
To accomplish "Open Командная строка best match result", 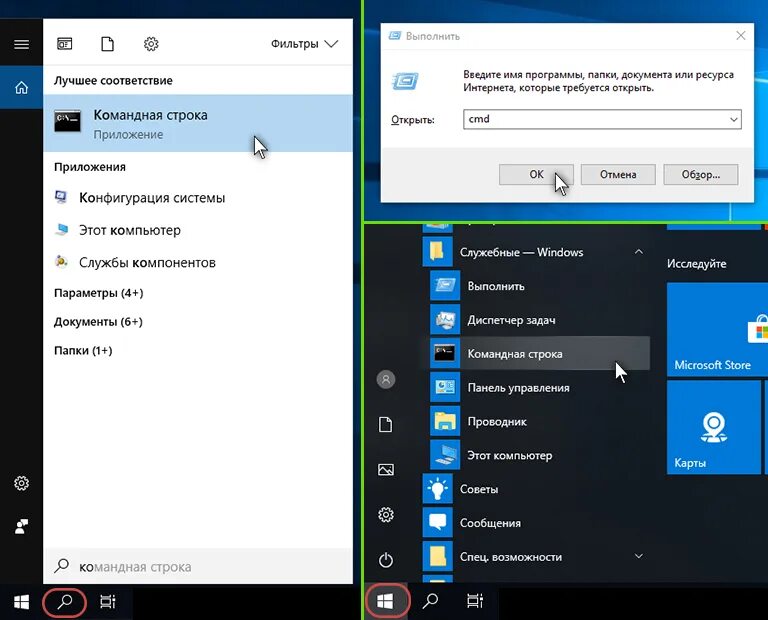I will tap(198, 123).
